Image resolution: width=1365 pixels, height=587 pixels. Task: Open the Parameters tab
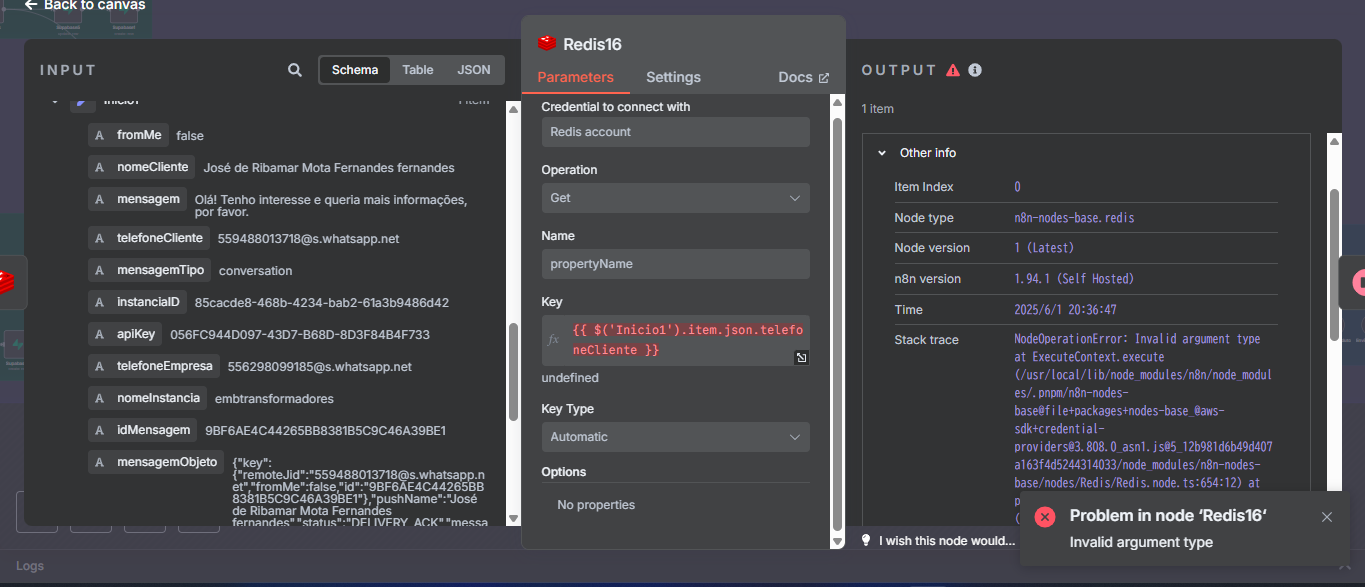576,77
